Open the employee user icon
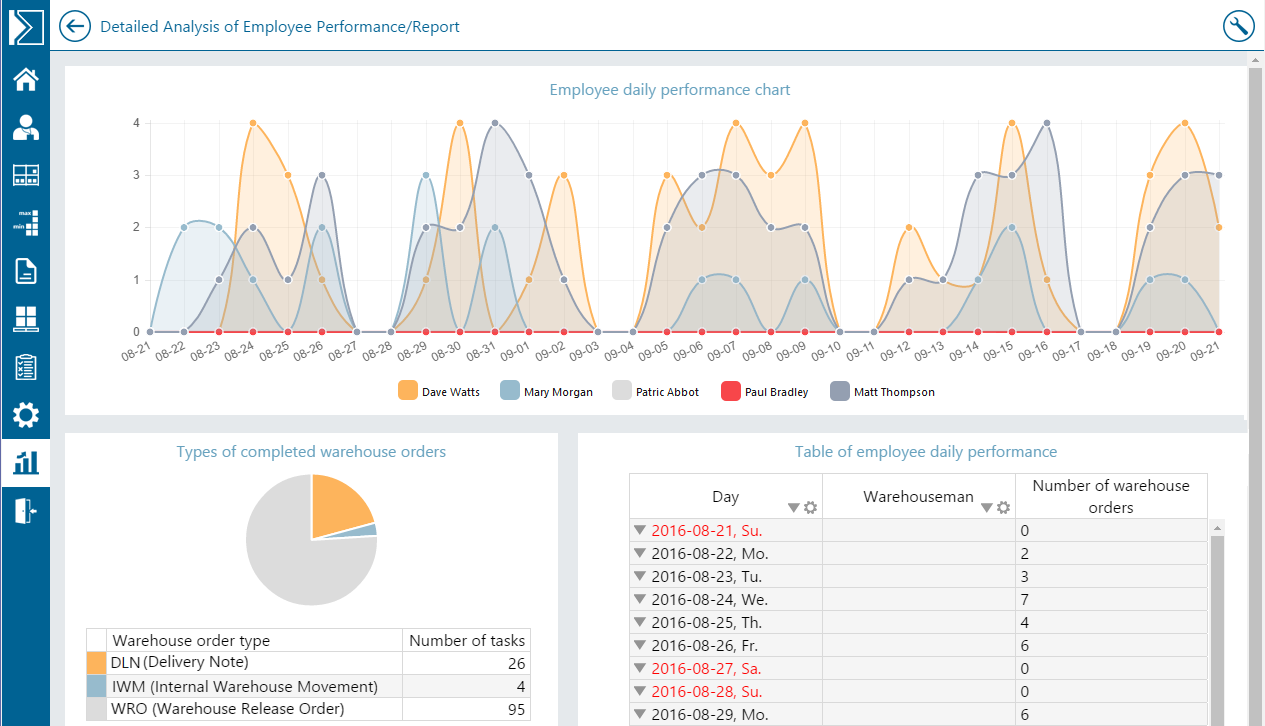1265x726 pixels. tap(25, 128)
